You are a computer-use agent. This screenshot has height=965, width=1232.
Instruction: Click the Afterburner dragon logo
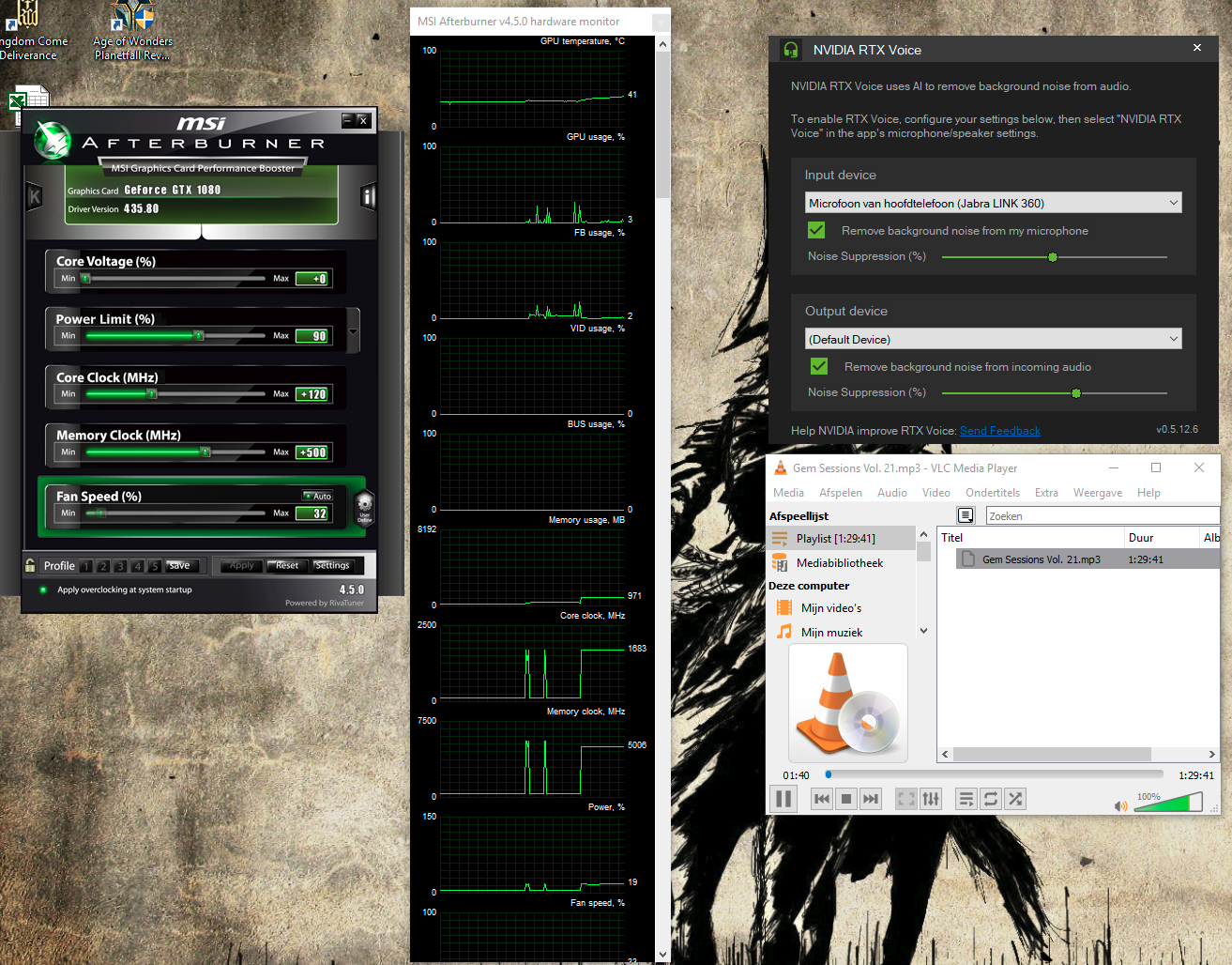[x=53, y=141]
